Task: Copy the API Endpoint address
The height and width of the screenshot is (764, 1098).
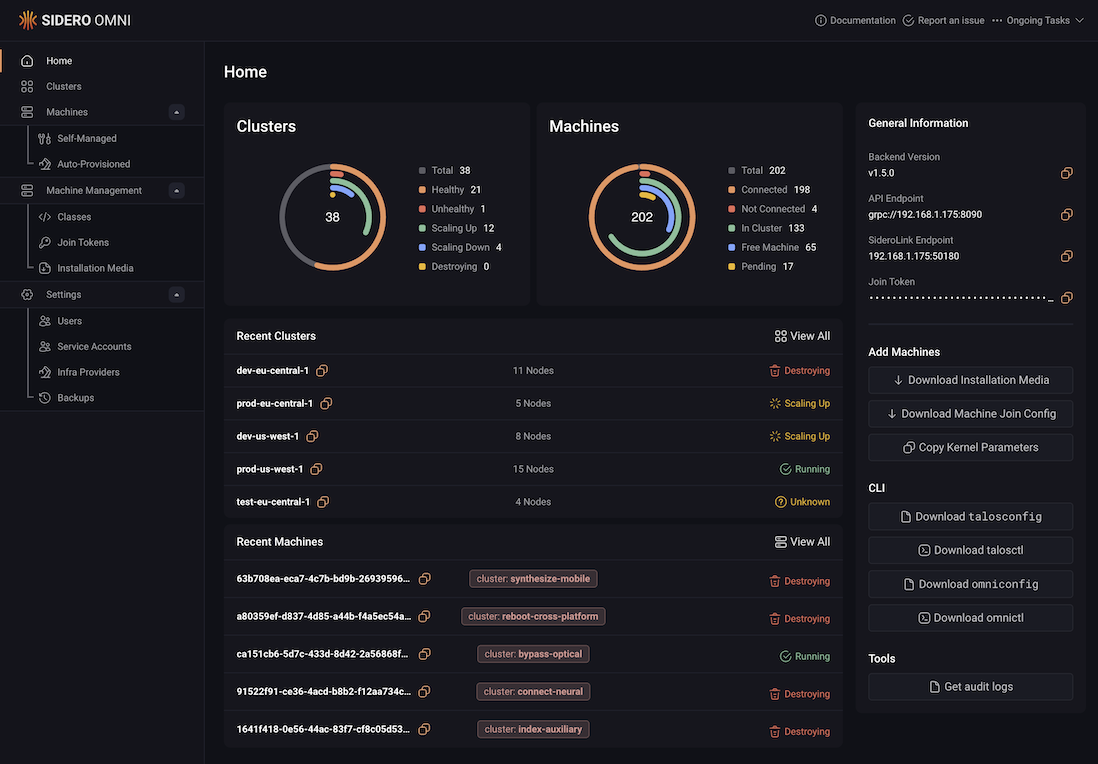Action: pos(1066,214)
